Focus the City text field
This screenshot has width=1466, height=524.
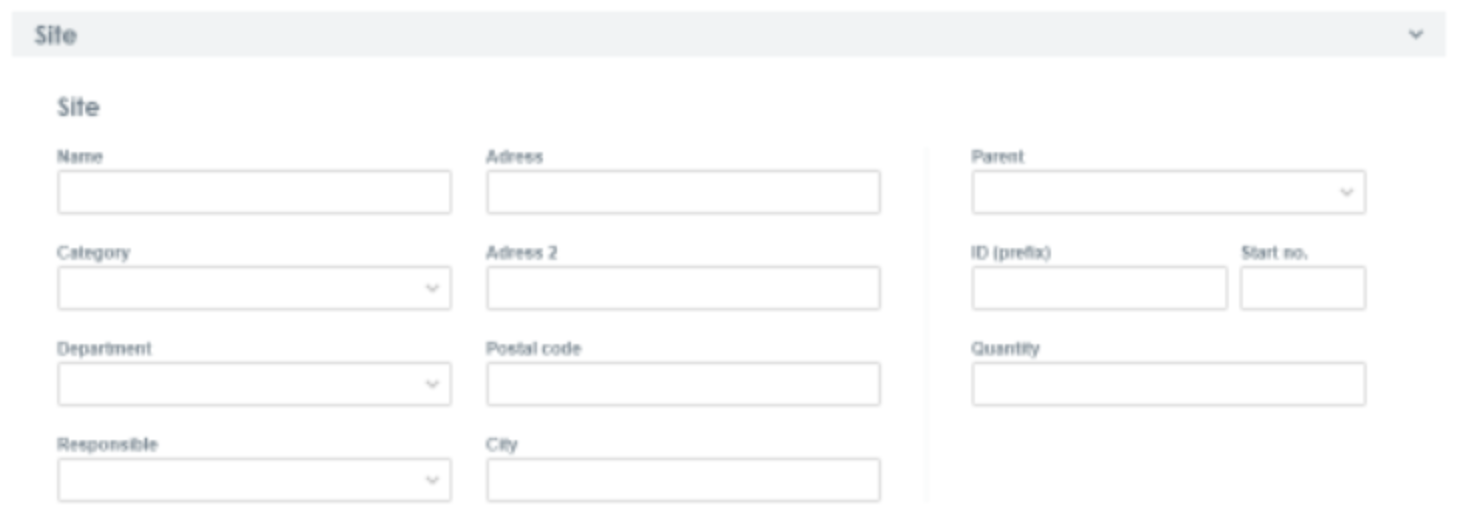click(x=683, y=480)
